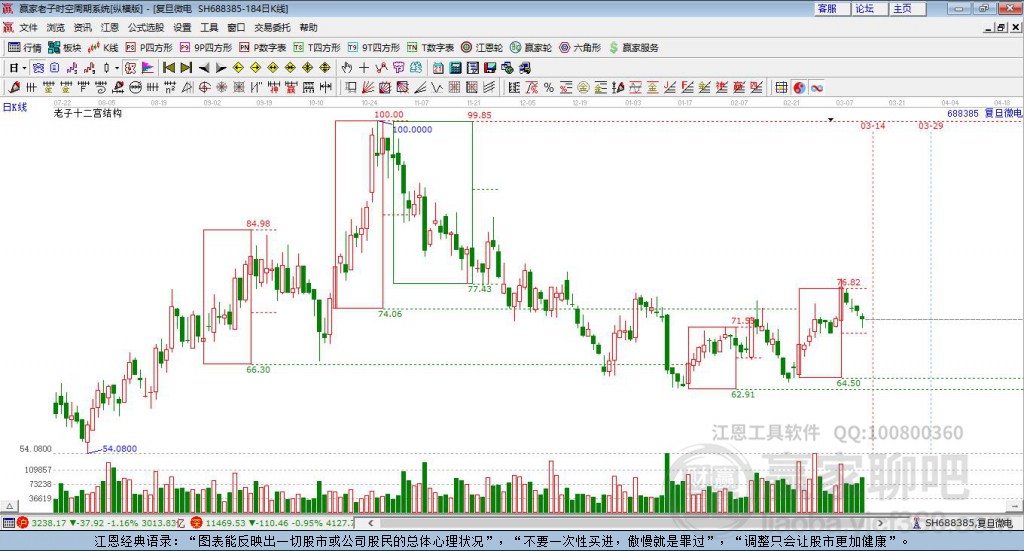Save chart with the floppy disk icon

point(490,68)
